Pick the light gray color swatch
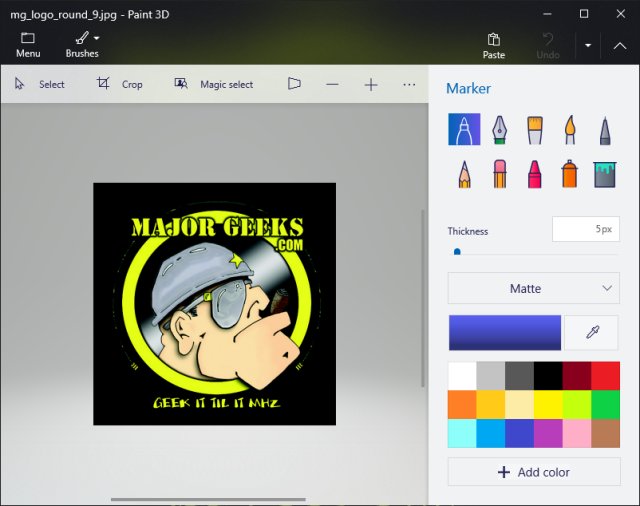Viewport: 640px width, 506px height. tap(491, 376)
